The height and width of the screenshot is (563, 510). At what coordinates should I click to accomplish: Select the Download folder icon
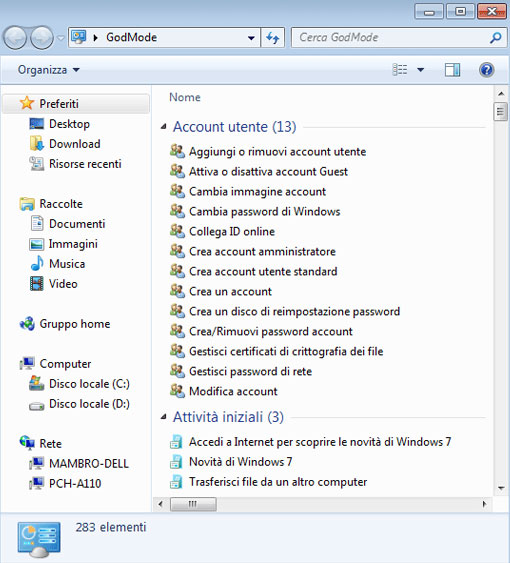click(36, 144)
